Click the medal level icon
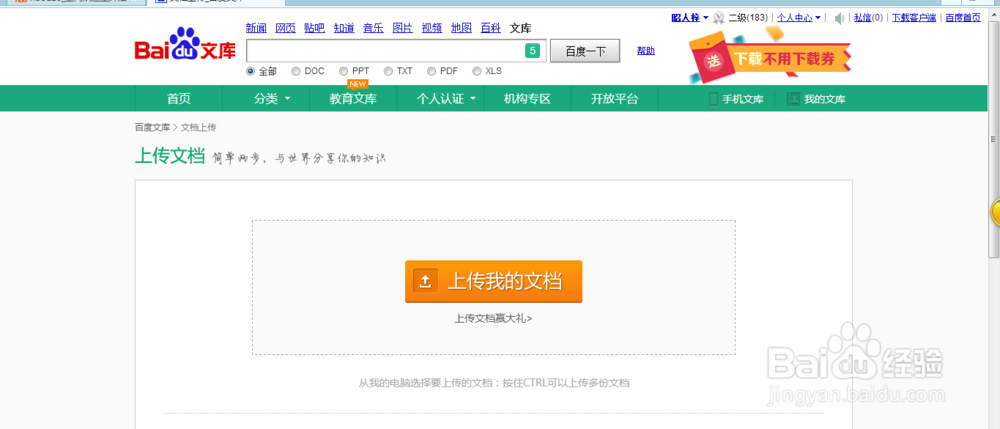 coord(719,18)
